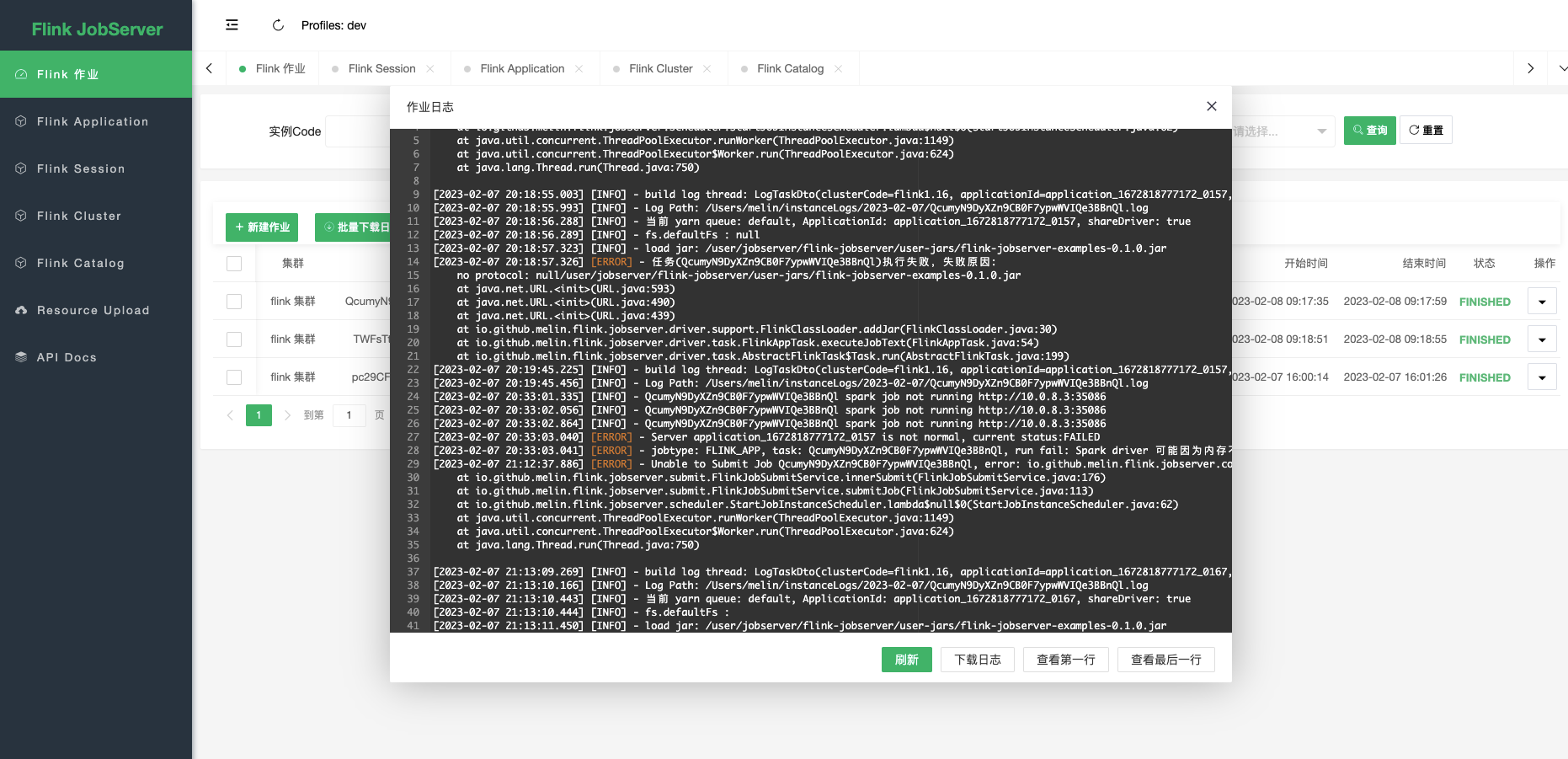Close the Flink Application tab
The height and width of the screenshot is (759, 1568).
579,69
